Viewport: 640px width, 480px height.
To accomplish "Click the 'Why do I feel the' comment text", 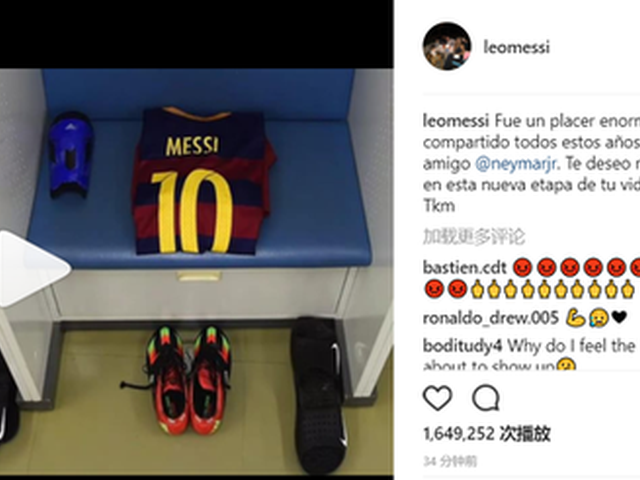I will [571, 346].
